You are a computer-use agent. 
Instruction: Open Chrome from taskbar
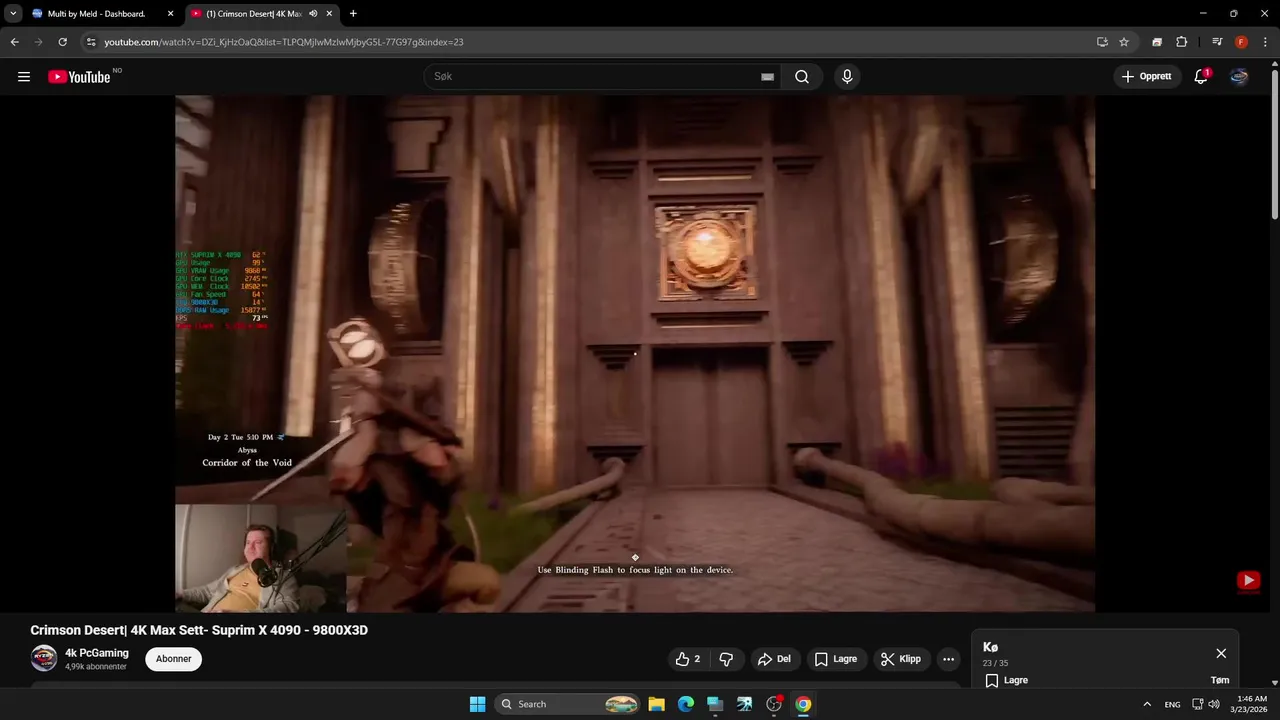coord(803,704)
